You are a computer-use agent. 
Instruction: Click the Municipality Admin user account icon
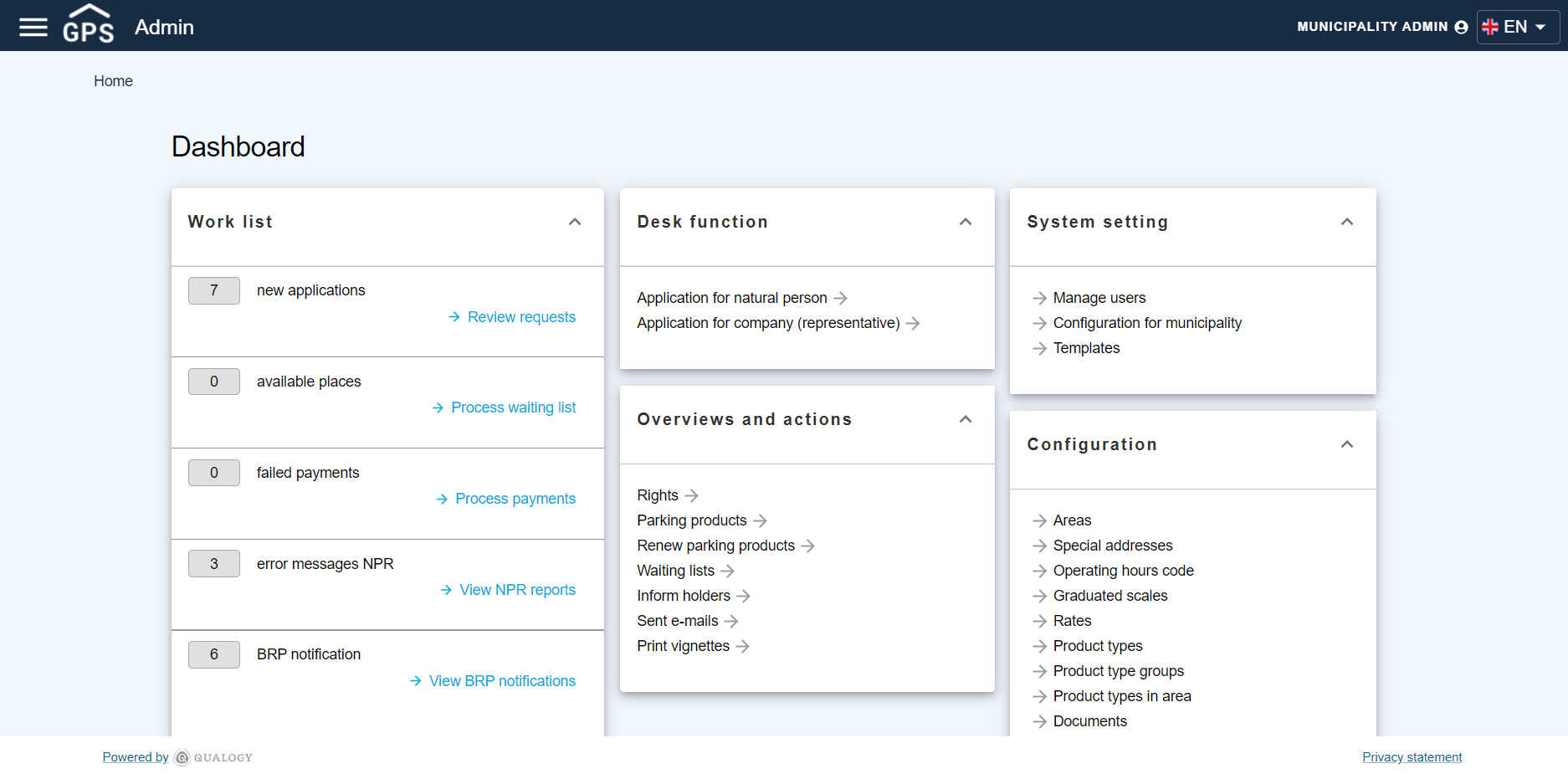1461,27
